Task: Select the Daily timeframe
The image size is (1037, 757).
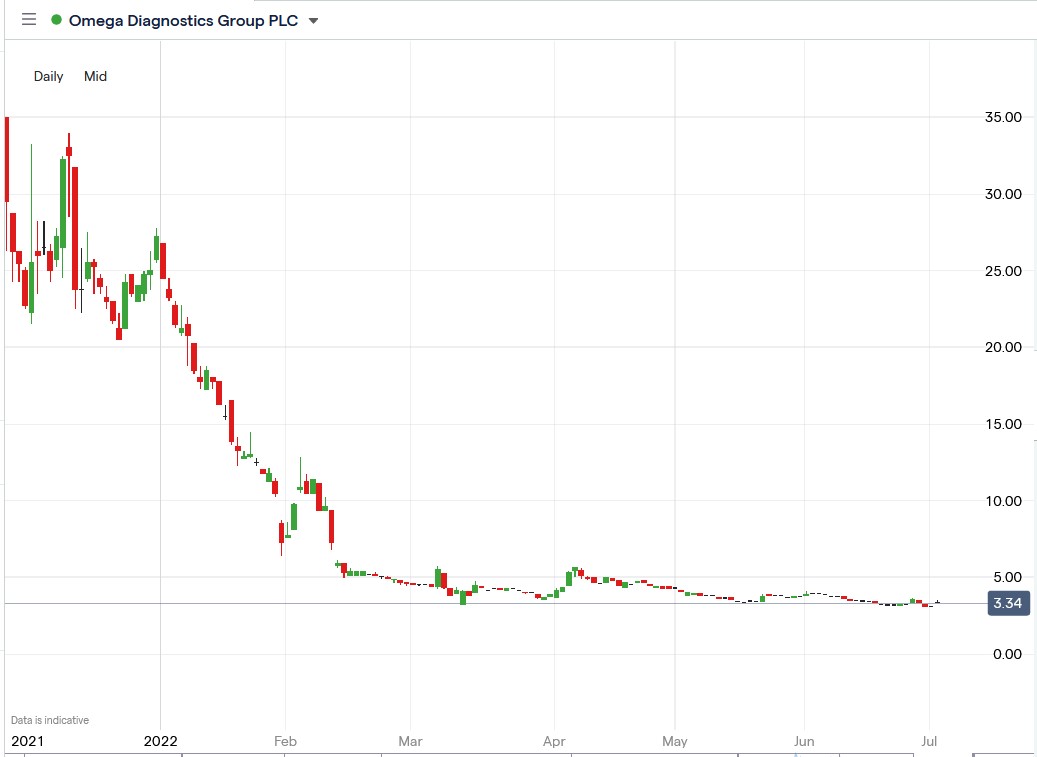Action: click(47, 76)
